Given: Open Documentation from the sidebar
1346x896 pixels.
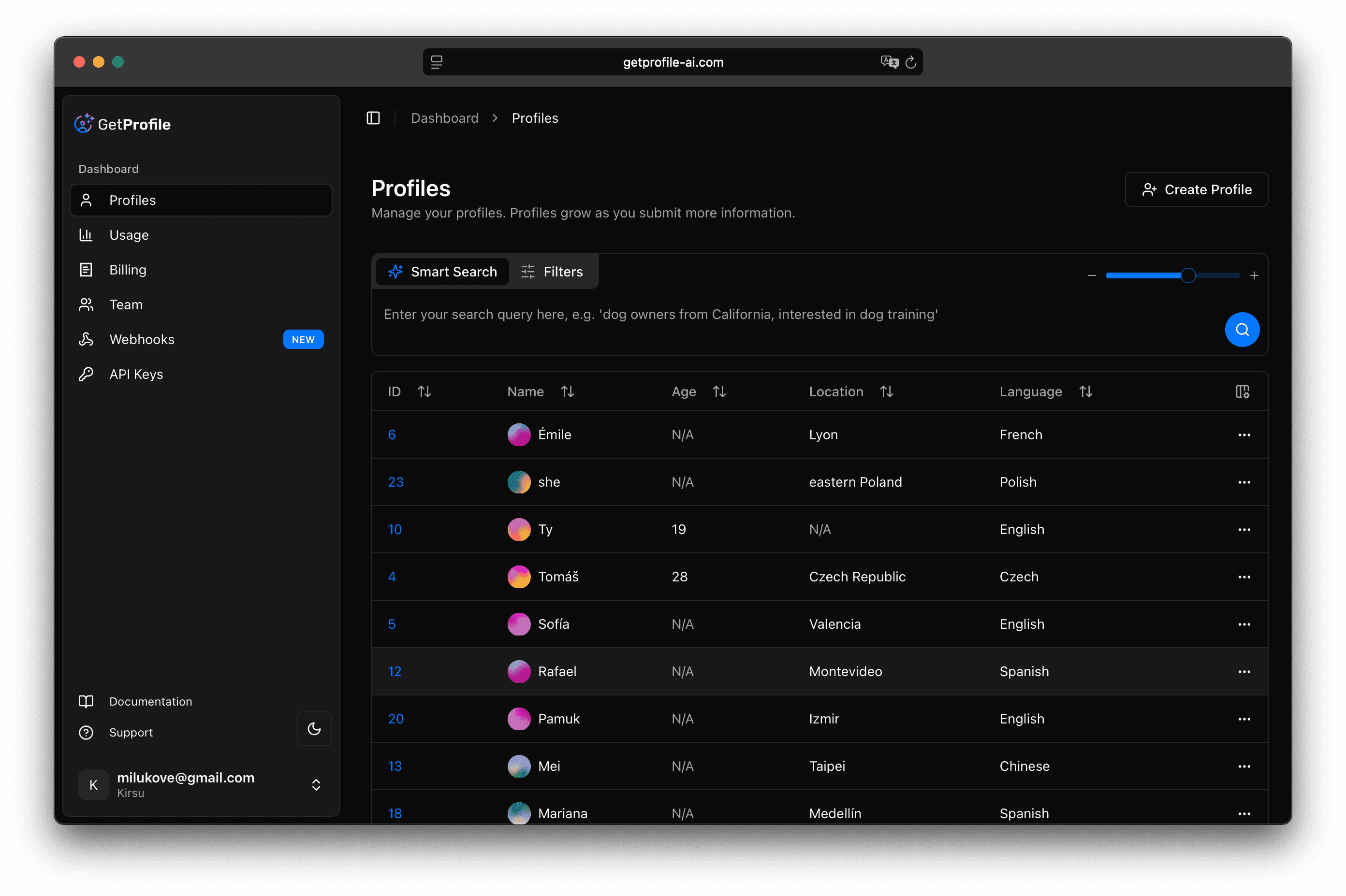Looking at the screenshot, I should coord(150,701).
